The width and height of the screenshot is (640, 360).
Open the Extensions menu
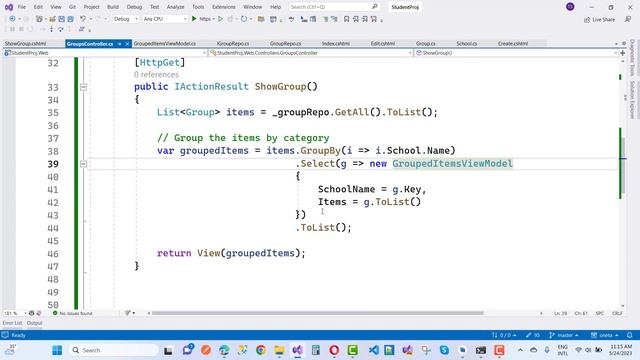[224, 7]
